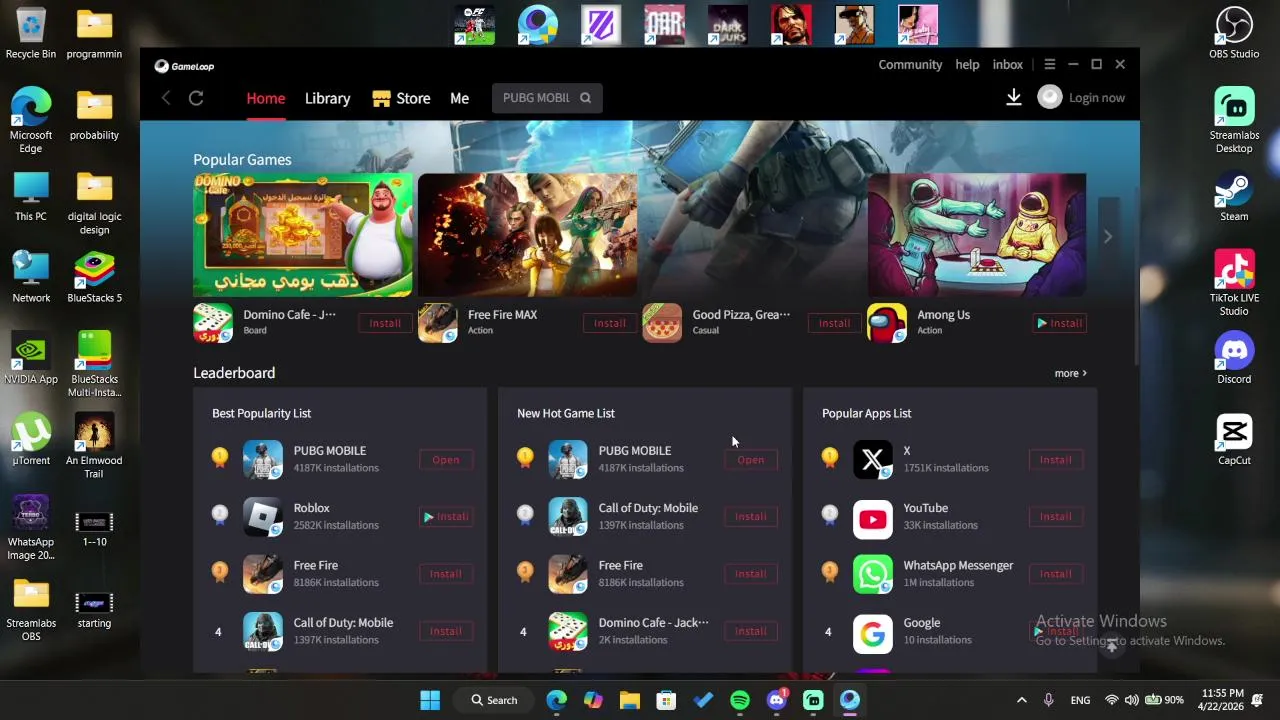
Task: Click Domino Cafe banner thumbnail
Action: pos(303,235)
